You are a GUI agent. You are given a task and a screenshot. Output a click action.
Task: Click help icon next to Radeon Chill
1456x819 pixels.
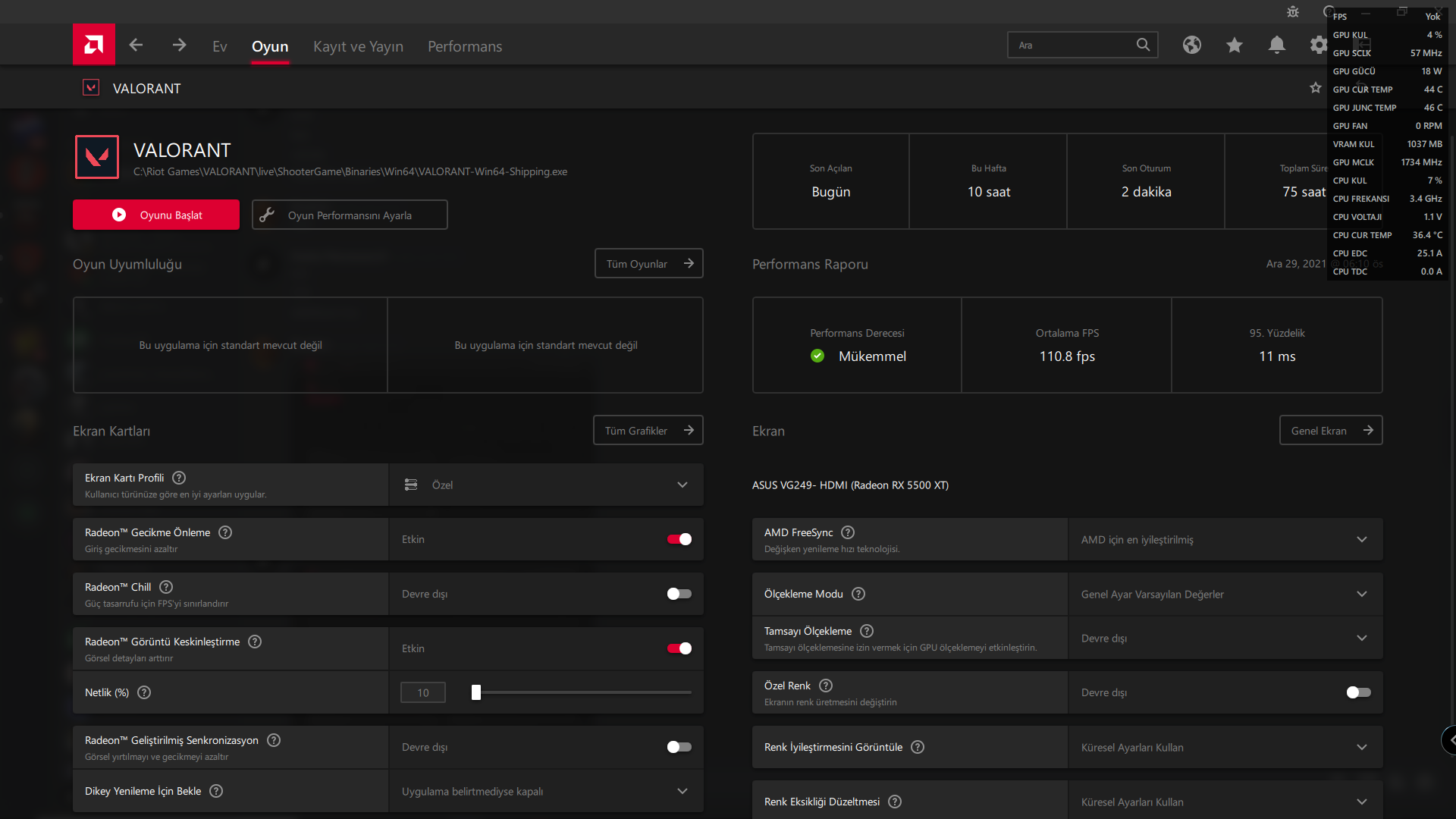166,587
